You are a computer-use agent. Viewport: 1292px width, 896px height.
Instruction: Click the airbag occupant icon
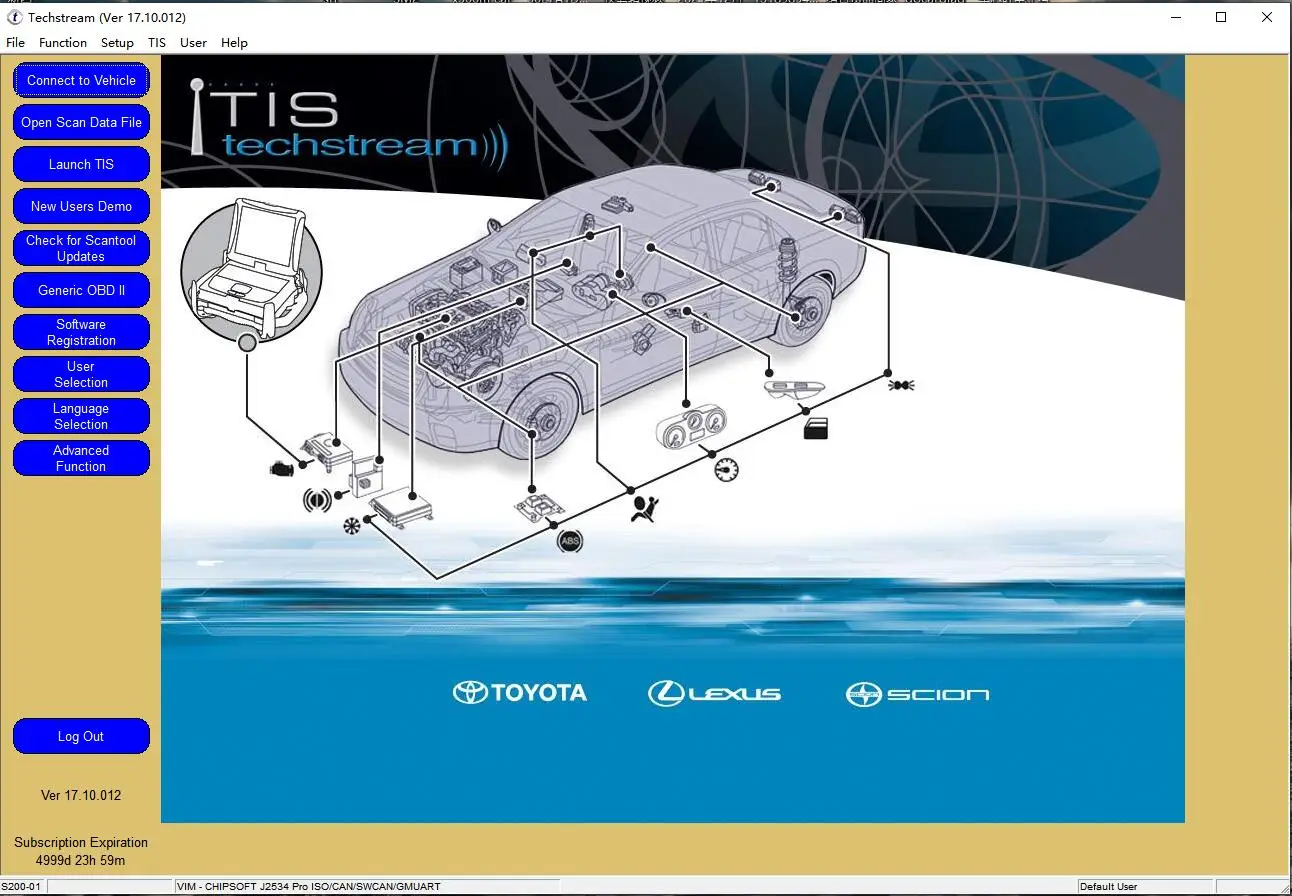[x=645, y=509]
